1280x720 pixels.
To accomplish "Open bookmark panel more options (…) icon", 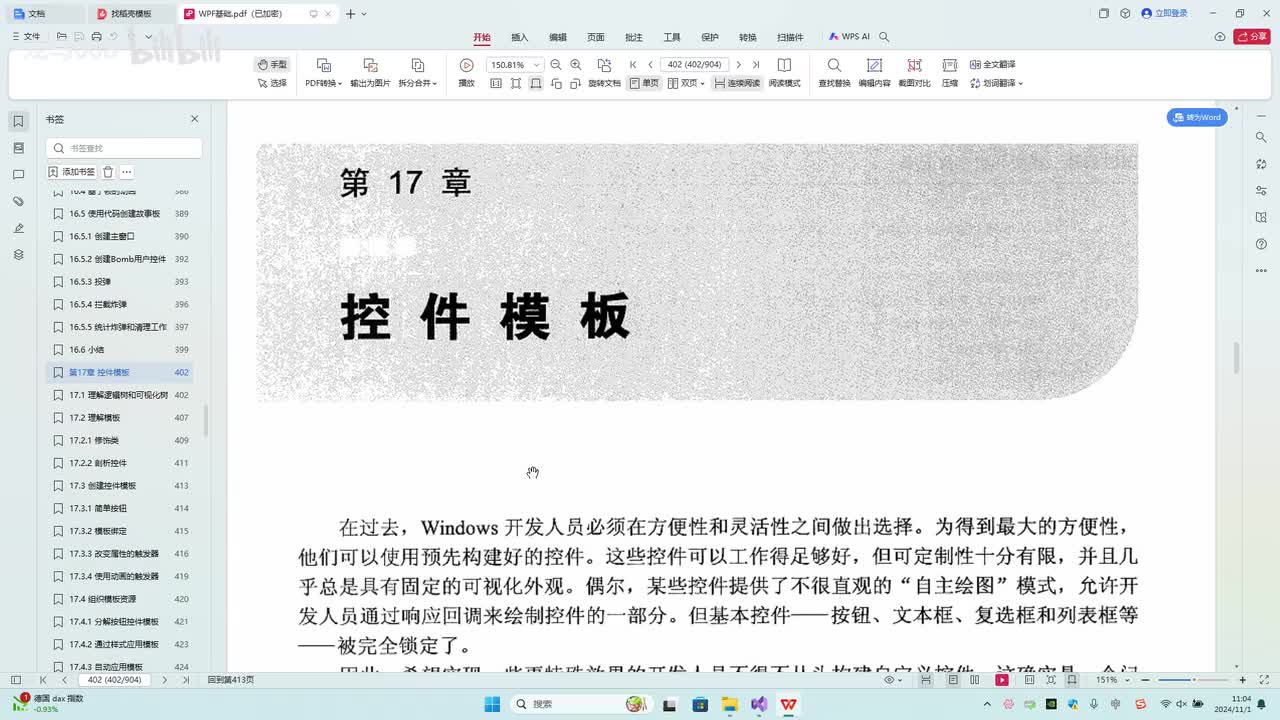I will [x=126, y=172].
